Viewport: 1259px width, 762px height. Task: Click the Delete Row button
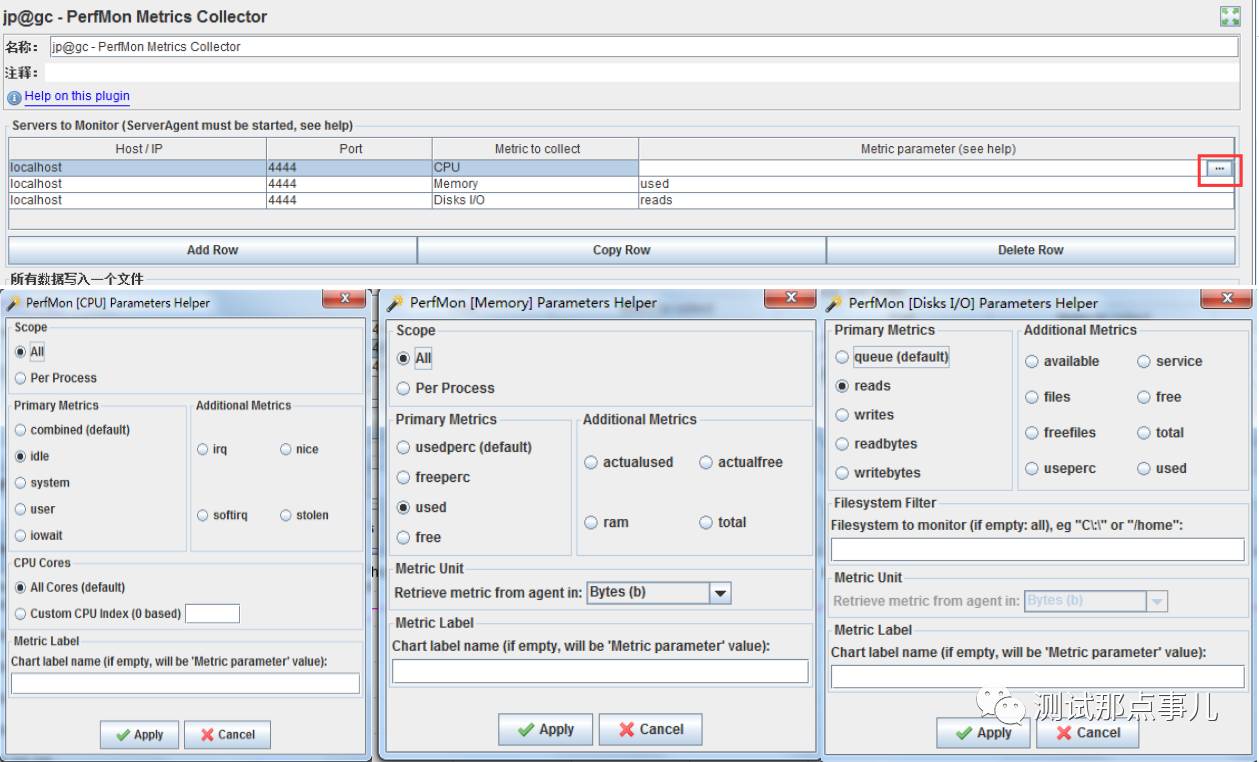(x=1030, y=250)
